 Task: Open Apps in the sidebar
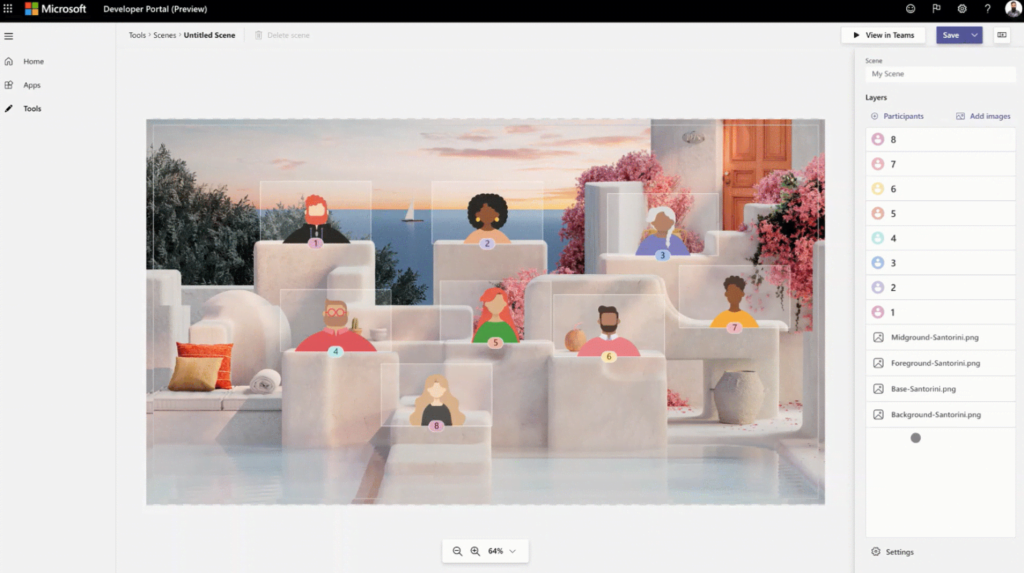(32, 85)
